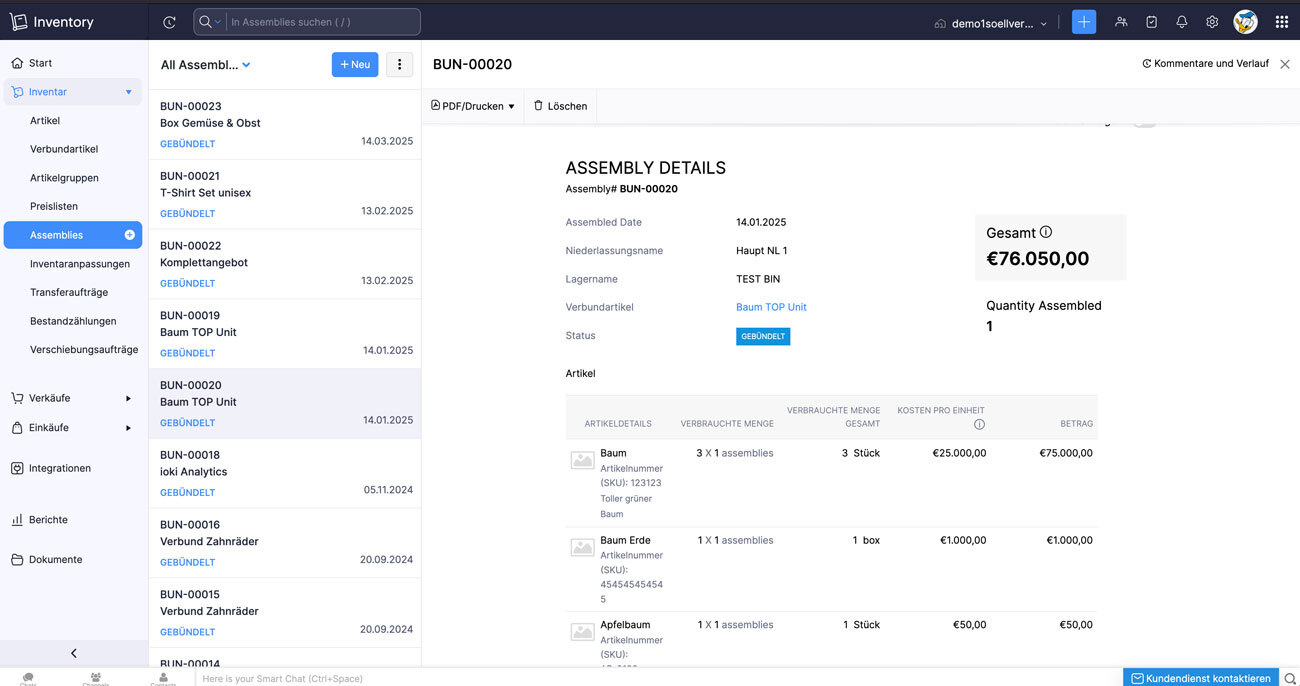The height and width of the screenshot is (686, 1300).
Task: Open the demo1soellver organization dropdown
Action: click(x=991, y=23)
